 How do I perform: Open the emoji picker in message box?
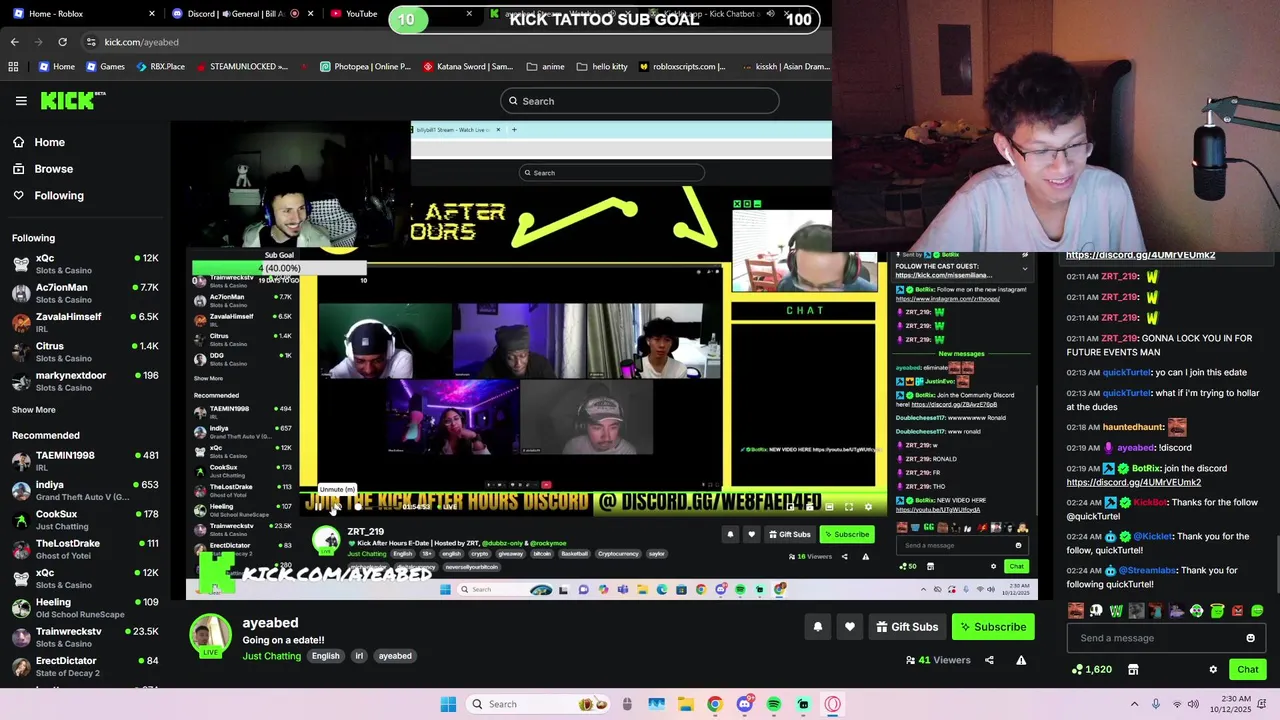[1250, 638]
